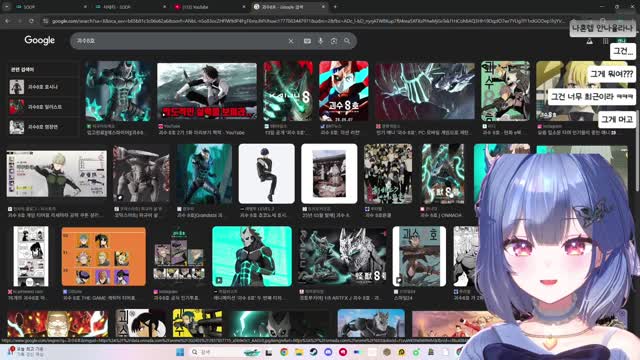The image size is (640, 360).
Task: Go back with browser back arrow
Action: pos(7,20)
